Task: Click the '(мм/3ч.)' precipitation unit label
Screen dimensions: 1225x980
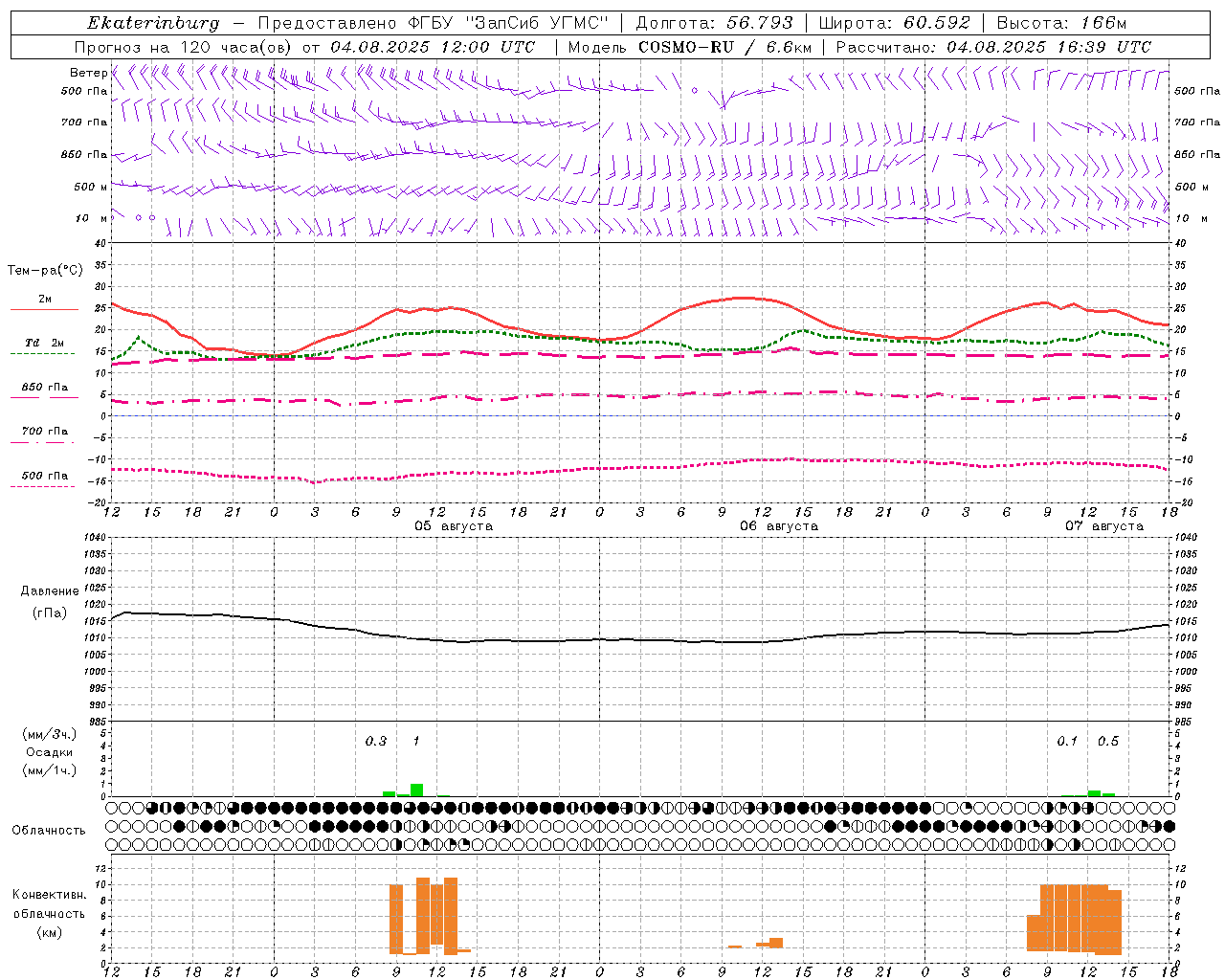Action: coord(50,734)
